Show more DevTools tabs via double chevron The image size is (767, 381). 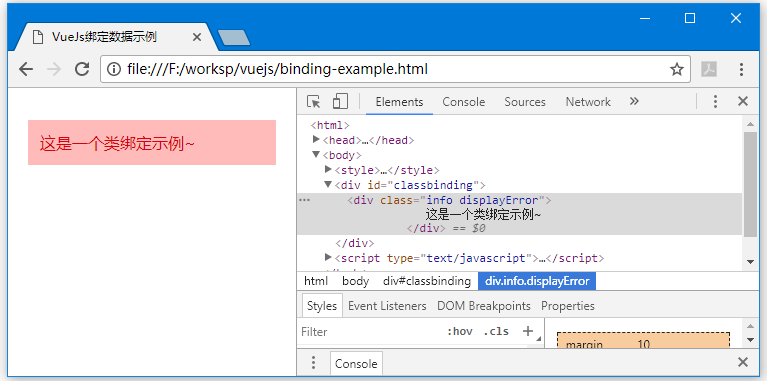634,101
